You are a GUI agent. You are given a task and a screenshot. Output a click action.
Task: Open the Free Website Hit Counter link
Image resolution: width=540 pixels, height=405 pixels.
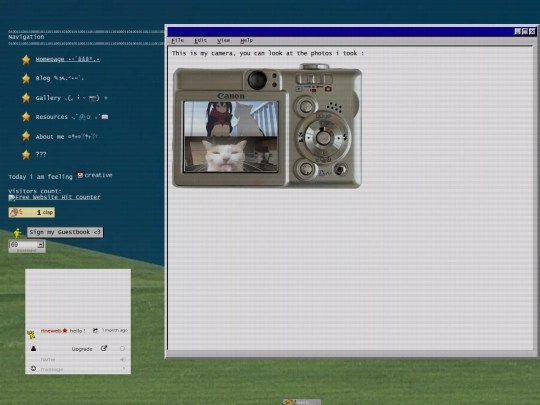(54, 197)
